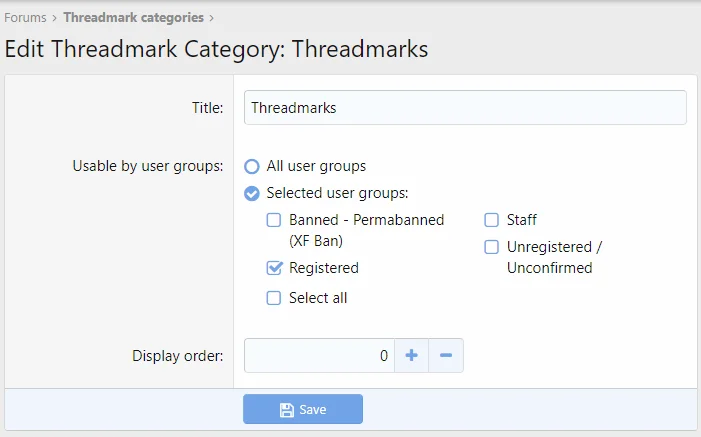Focus the Title text field containing Threadmarks

click(465, 108)
